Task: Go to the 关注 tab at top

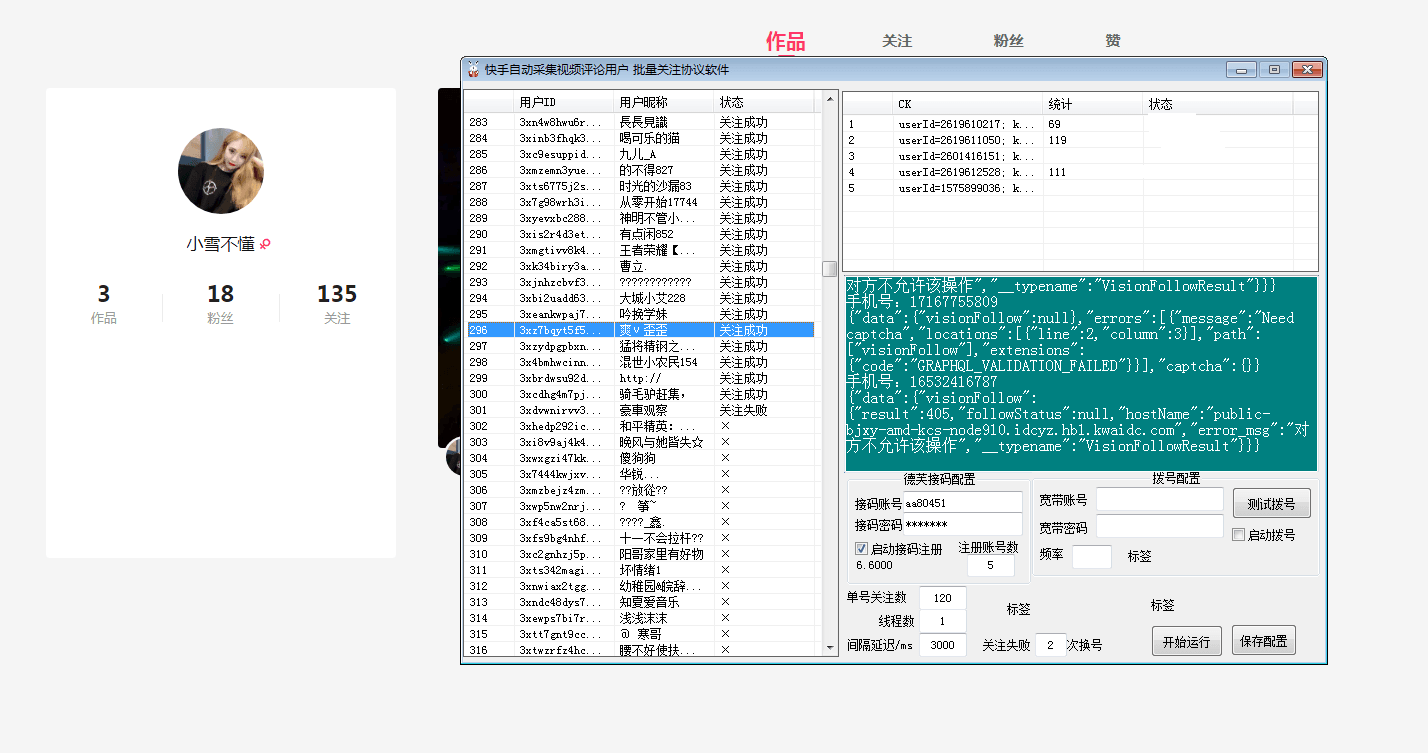Action: point(897,41)
